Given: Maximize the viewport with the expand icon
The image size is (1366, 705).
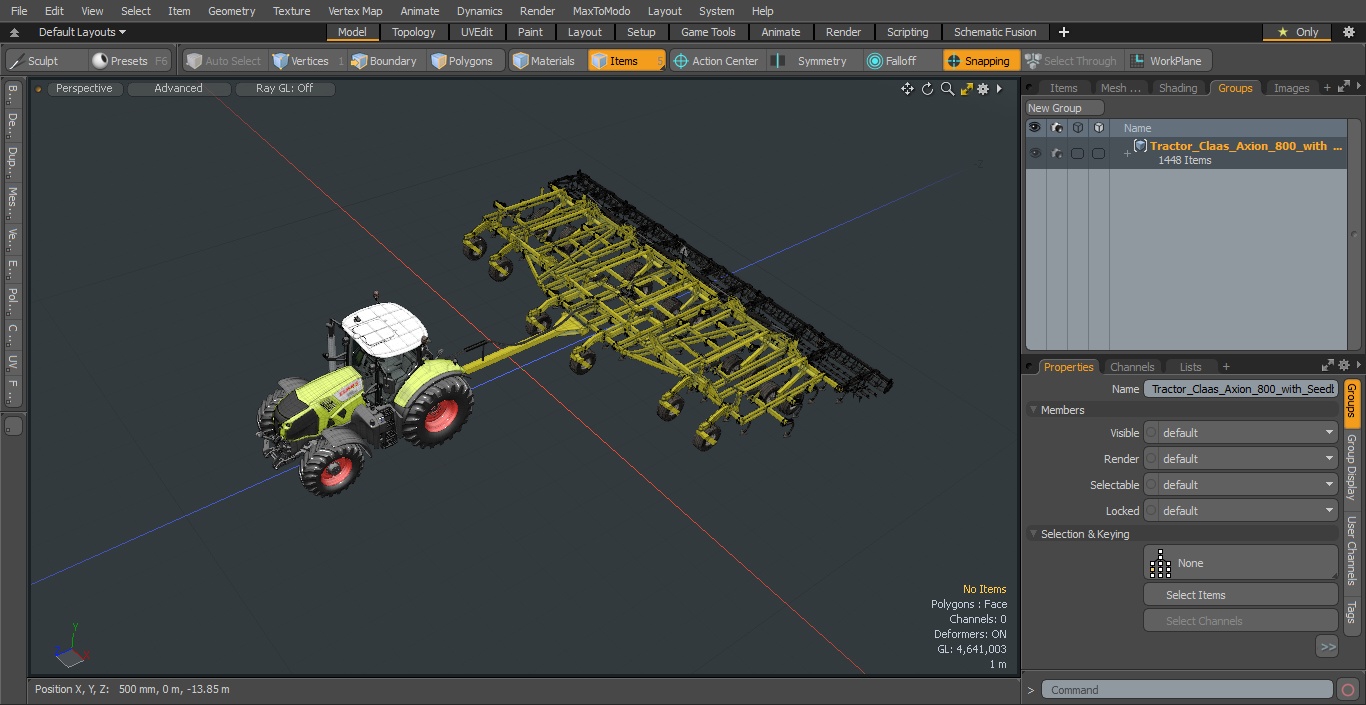Looking at the screenshot, I should point(967,89).
